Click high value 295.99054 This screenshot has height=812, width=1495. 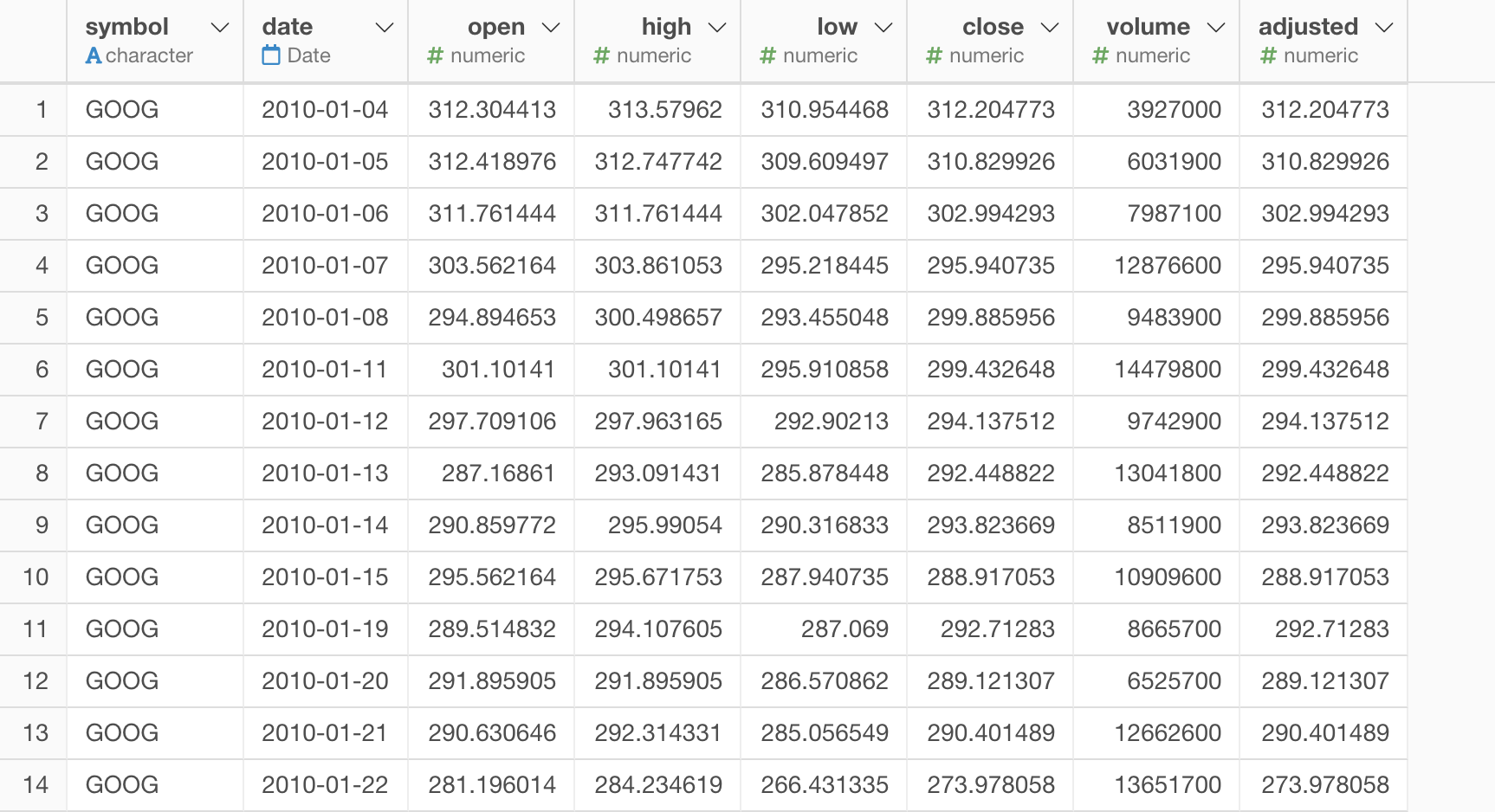pos(665,525)
